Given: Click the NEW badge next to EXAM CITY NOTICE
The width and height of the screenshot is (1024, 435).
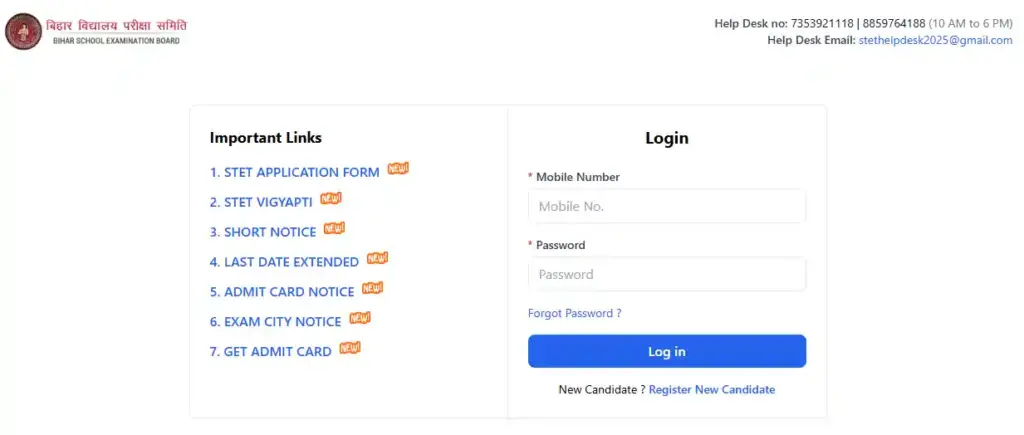Looking at the screenshot, I should 359,319.
